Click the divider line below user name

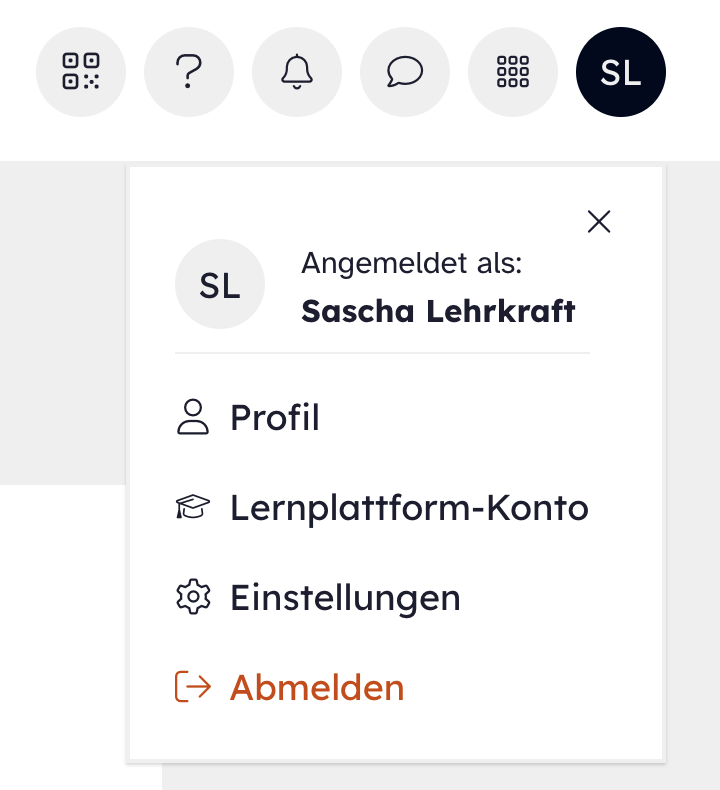click(382, 353)
